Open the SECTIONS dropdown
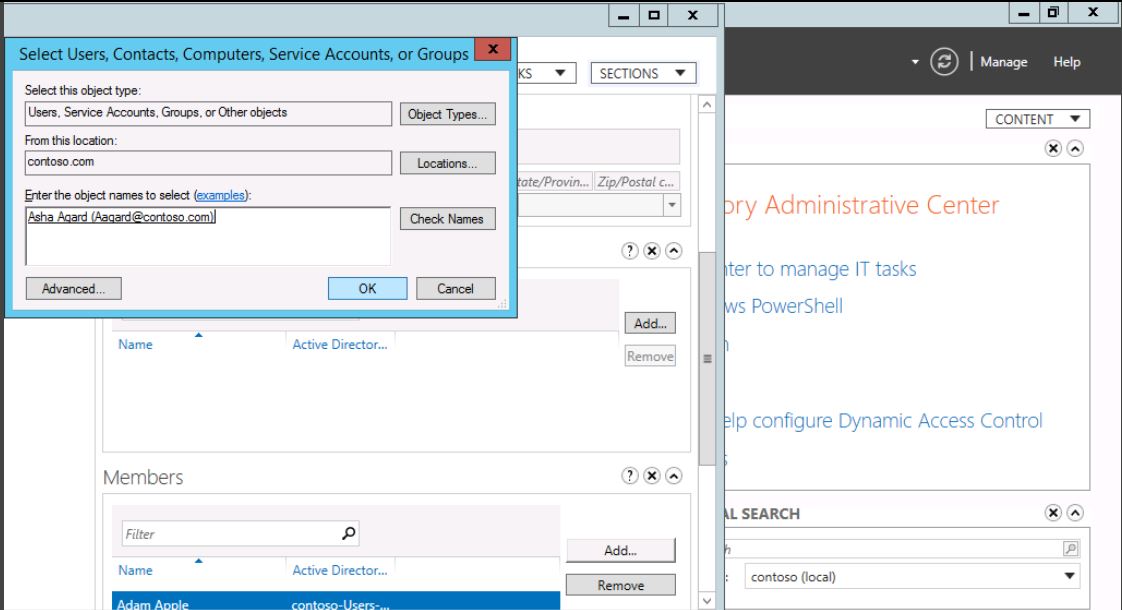Screen dimensions: 1122x610 tap(643, 73)
